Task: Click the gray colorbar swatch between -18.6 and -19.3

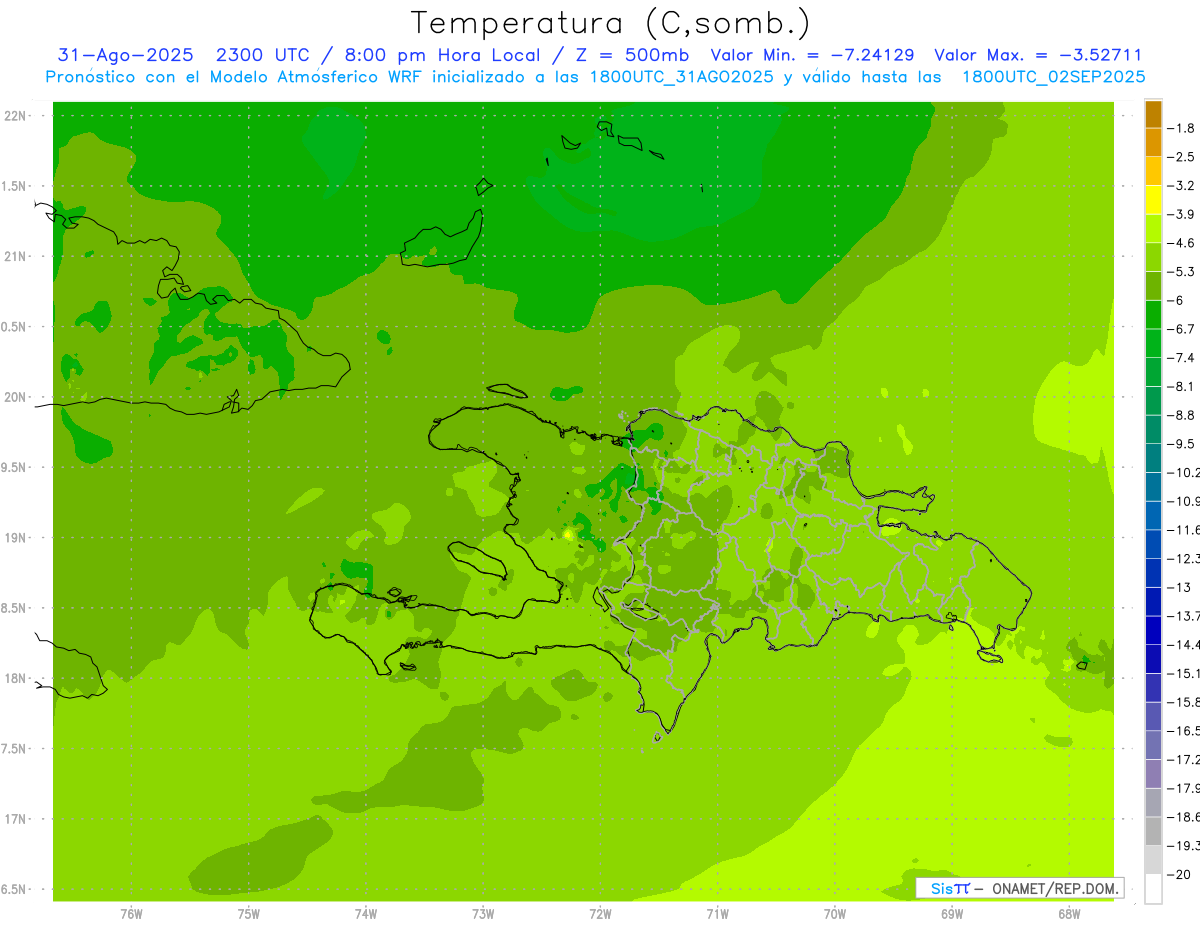Action: pyautogui.click(x=1153, y=831)
